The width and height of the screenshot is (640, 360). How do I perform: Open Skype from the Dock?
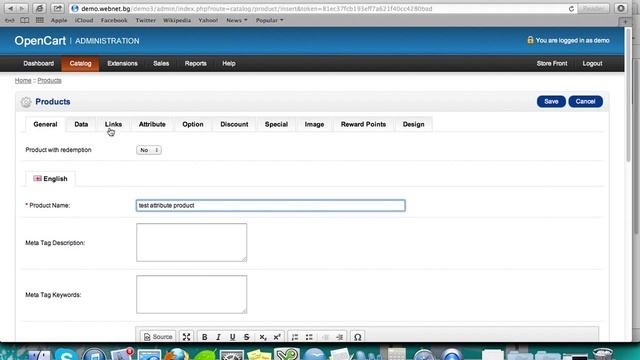coord(66,354)
